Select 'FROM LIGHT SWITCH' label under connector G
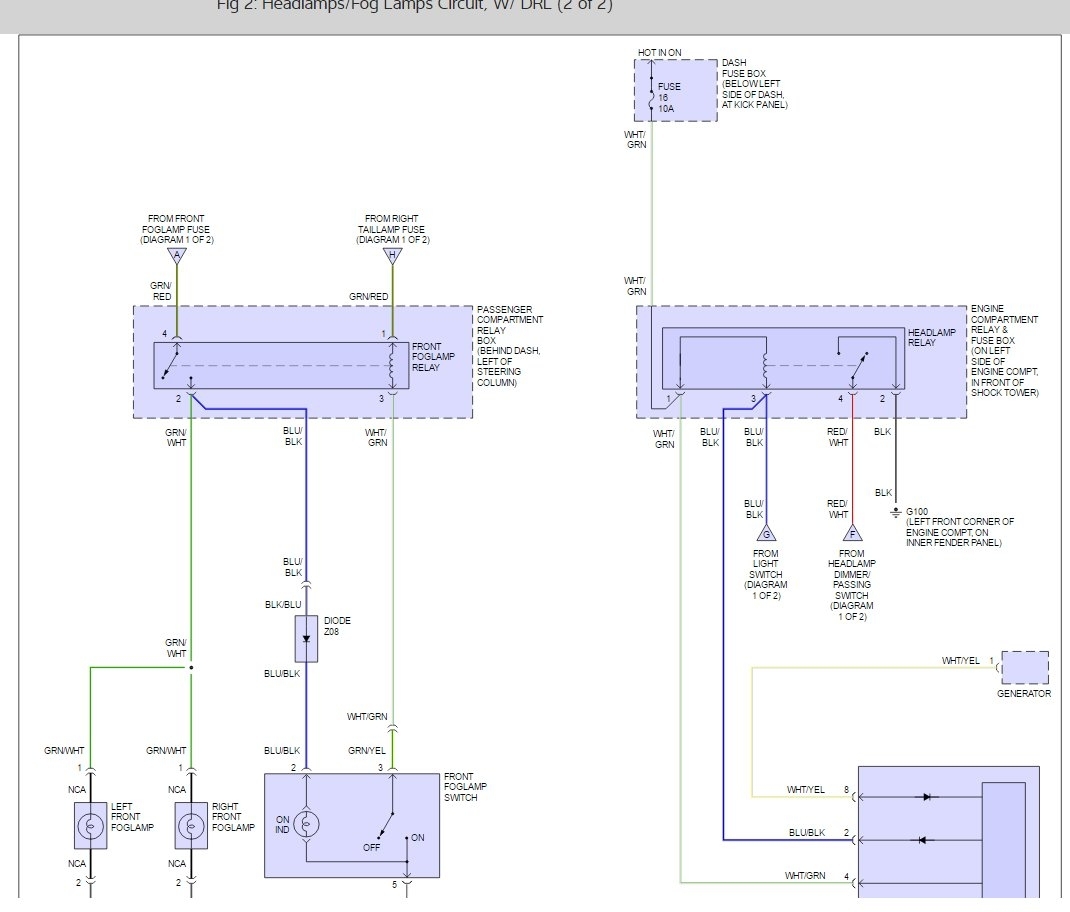1070x912 pixels. point(766,575)
